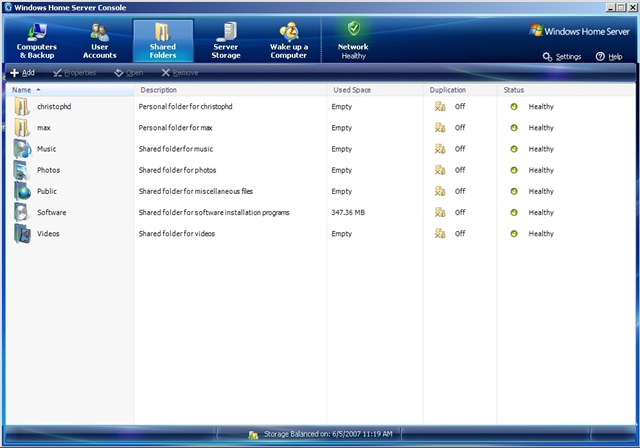Click the green status icon for christophd
Image resolution: width=640 pixels, height=448 pixels.
click(514, 106)
